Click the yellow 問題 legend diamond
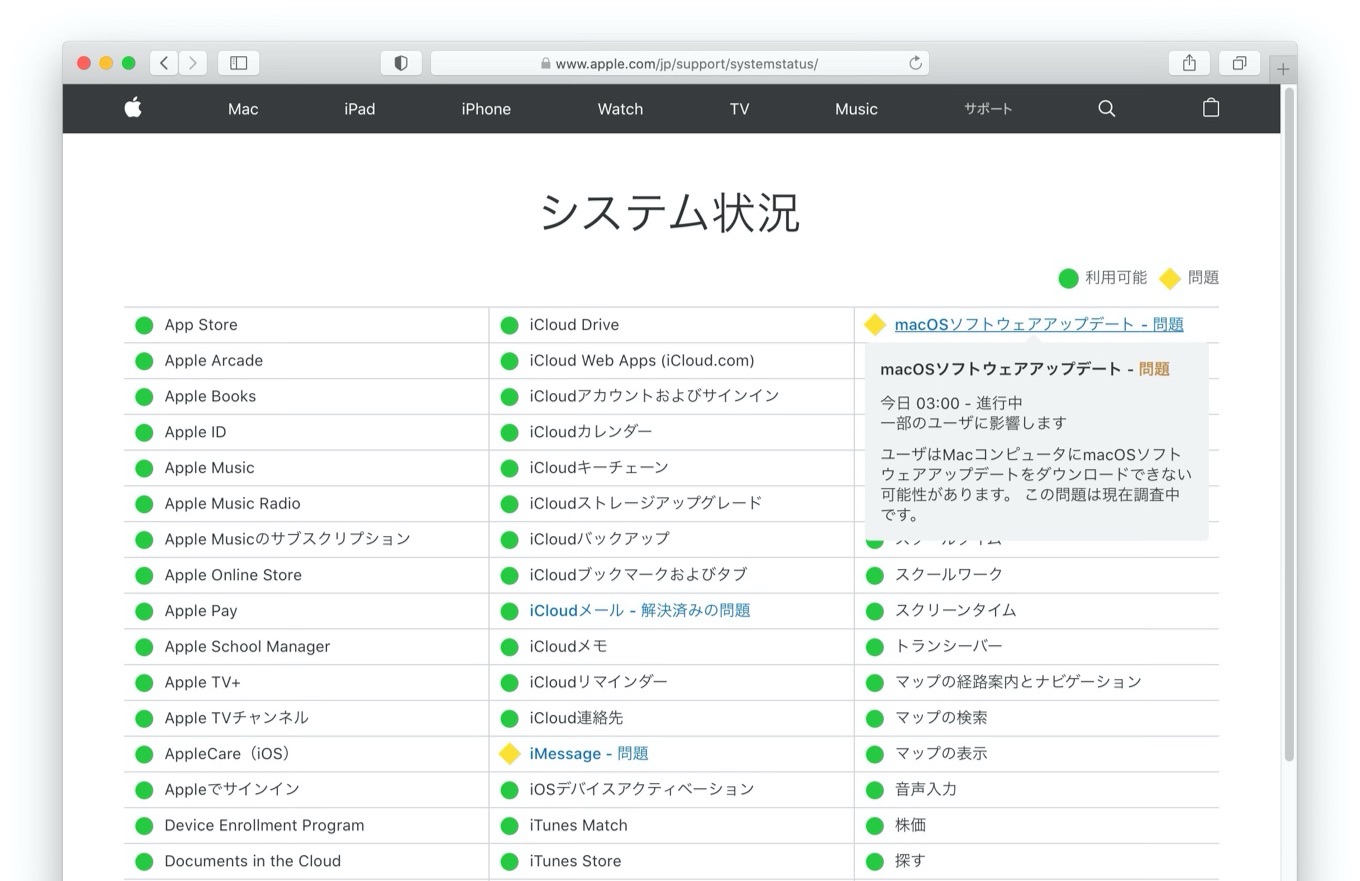This screenshot has height=881, width=1360. [1170, 278]
